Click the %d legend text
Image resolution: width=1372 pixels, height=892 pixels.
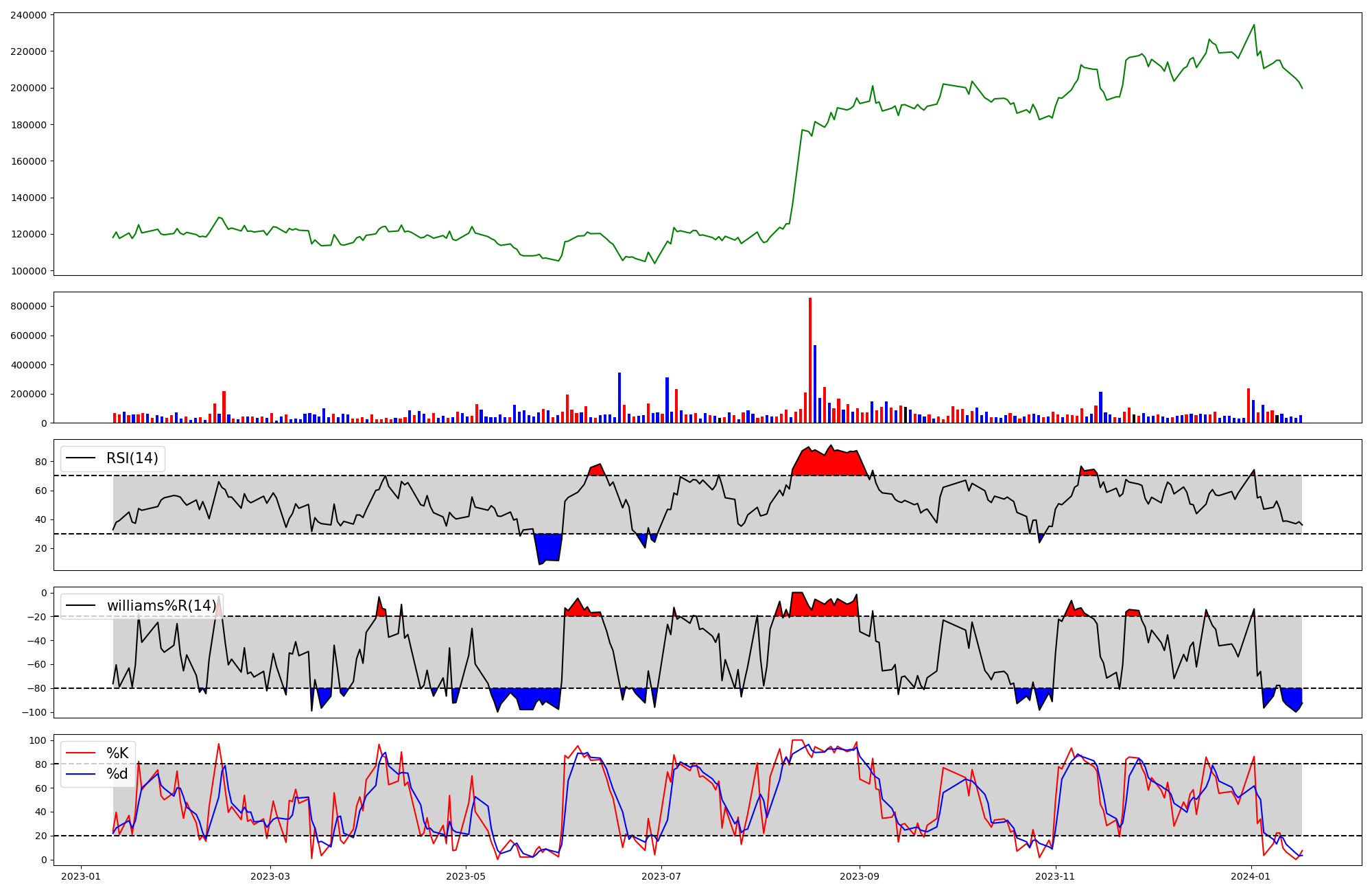(117, 774)
